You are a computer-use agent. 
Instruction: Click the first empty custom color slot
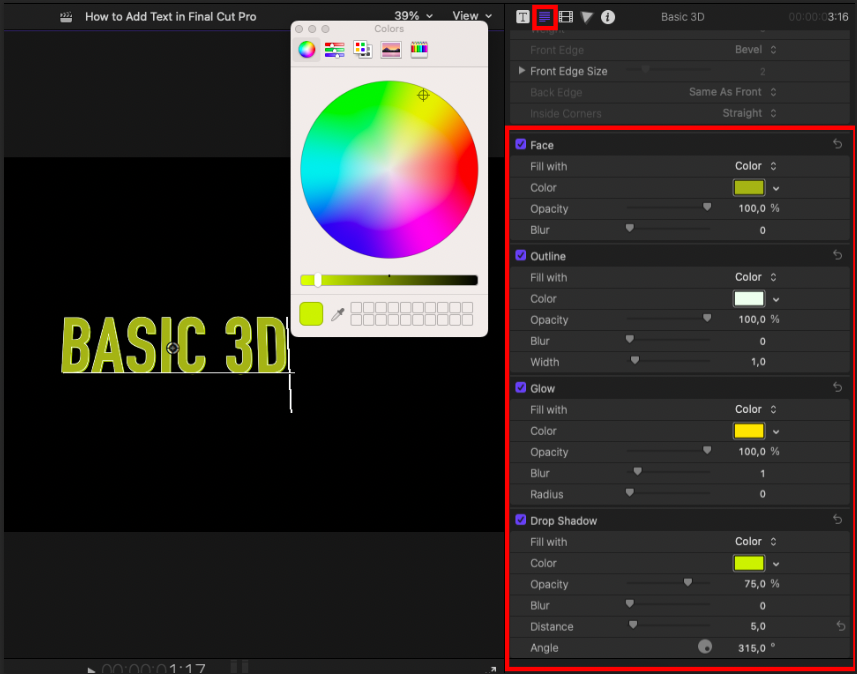(x=356, y=308)
